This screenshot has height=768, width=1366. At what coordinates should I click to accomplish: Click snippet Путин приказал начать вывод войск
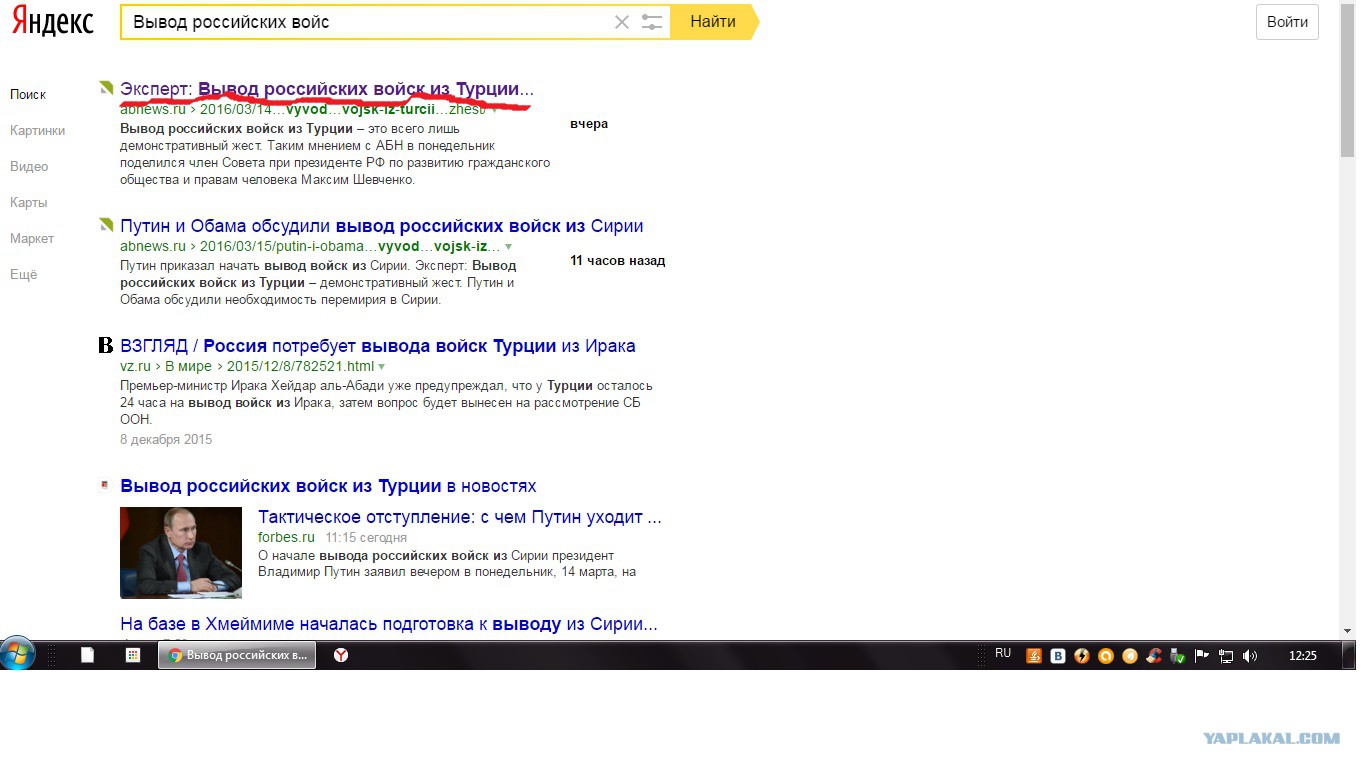tap(318, 282)
